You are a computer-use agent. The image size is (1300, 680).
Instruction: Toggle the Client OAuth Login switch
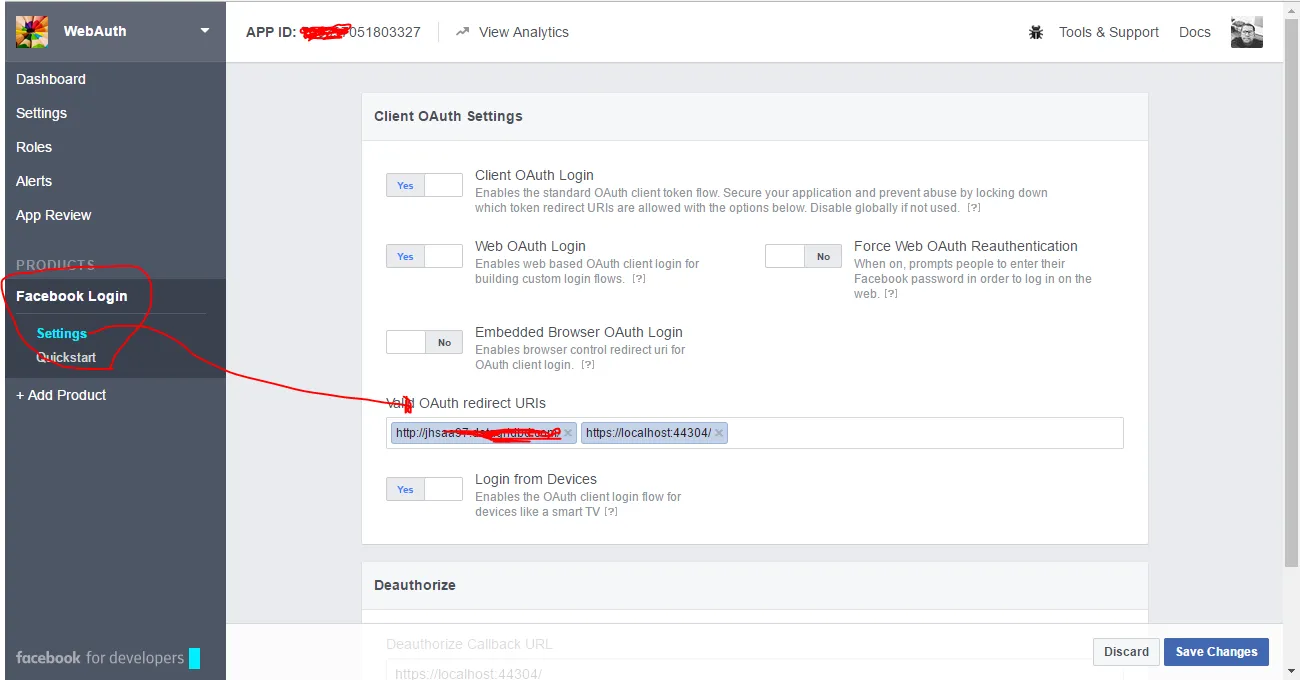point(424,185)
